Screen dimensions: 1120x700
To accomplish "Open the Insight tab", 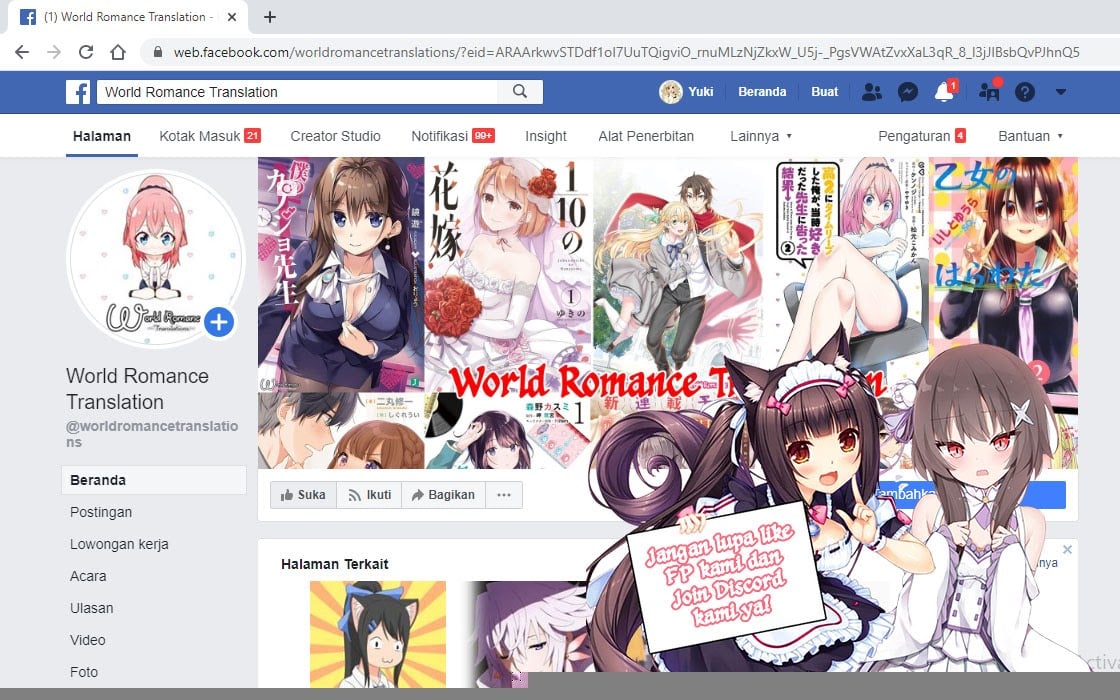I will (546, 136).
